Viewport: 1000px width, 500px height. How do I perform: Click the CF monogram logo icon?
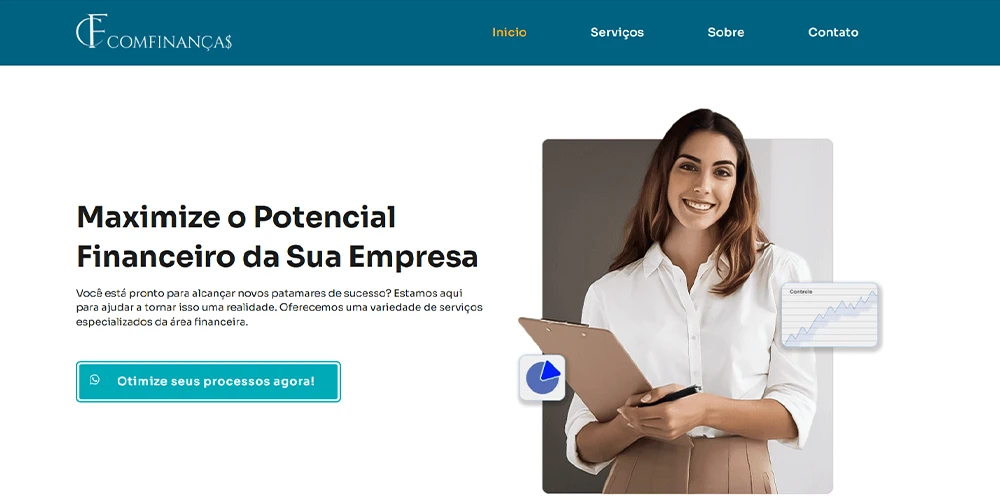click(x=91, y=31)
